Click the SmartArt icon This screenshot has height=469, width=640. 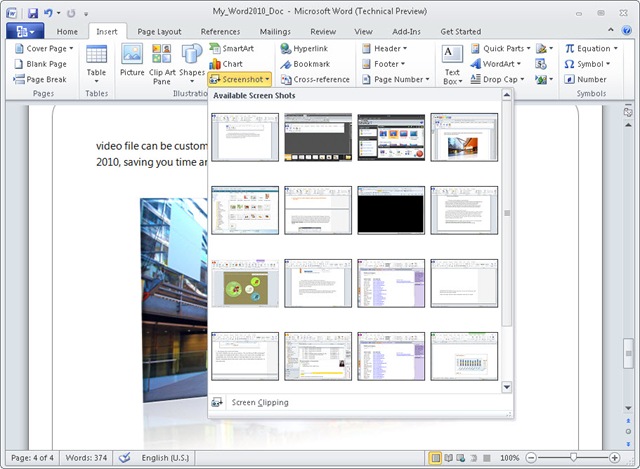click(215, 49)
